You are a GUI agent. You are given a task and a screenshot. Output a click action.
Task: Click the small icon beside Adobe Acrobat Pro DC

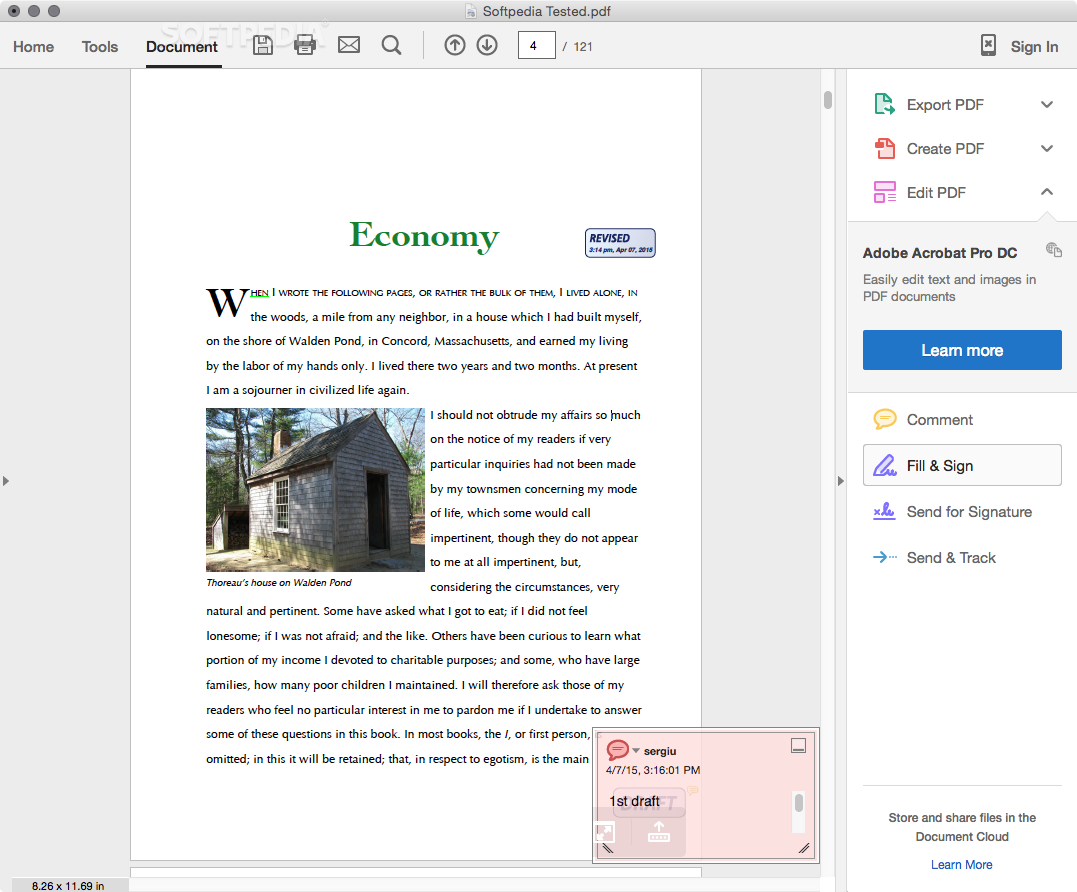click(1054, 250)
